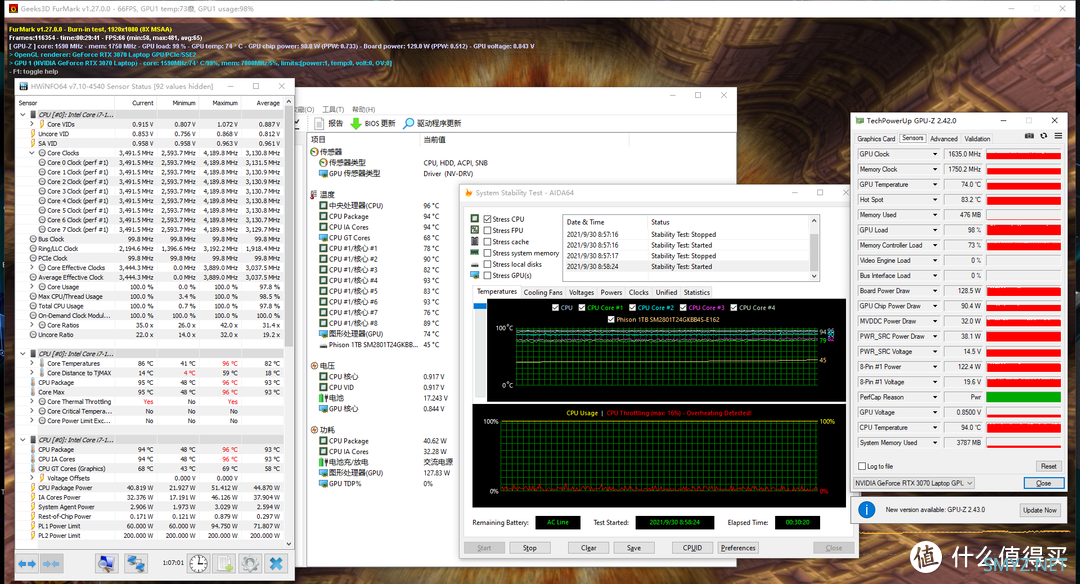Open GPU-Z Advanced tab
The width and height of the screenshot is (1080, 584).
point(944,138)
